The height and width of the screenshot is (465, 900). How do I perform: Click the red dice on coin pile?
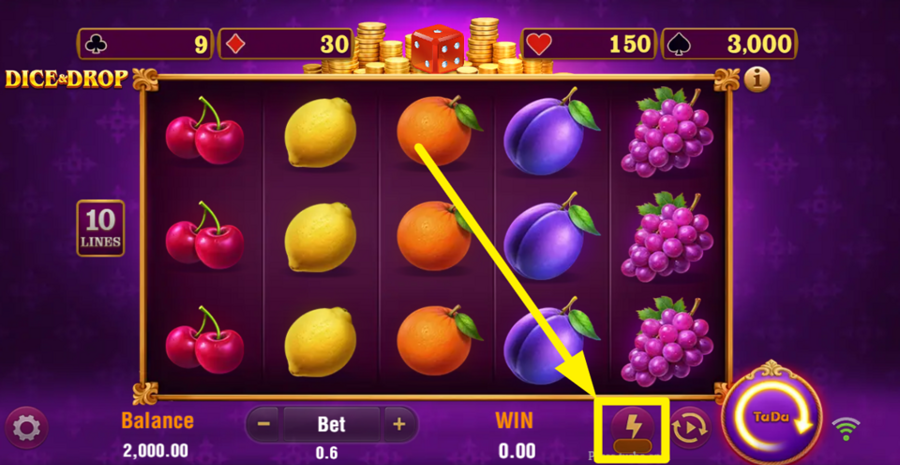pyautogui.click(x=437, y=49)
